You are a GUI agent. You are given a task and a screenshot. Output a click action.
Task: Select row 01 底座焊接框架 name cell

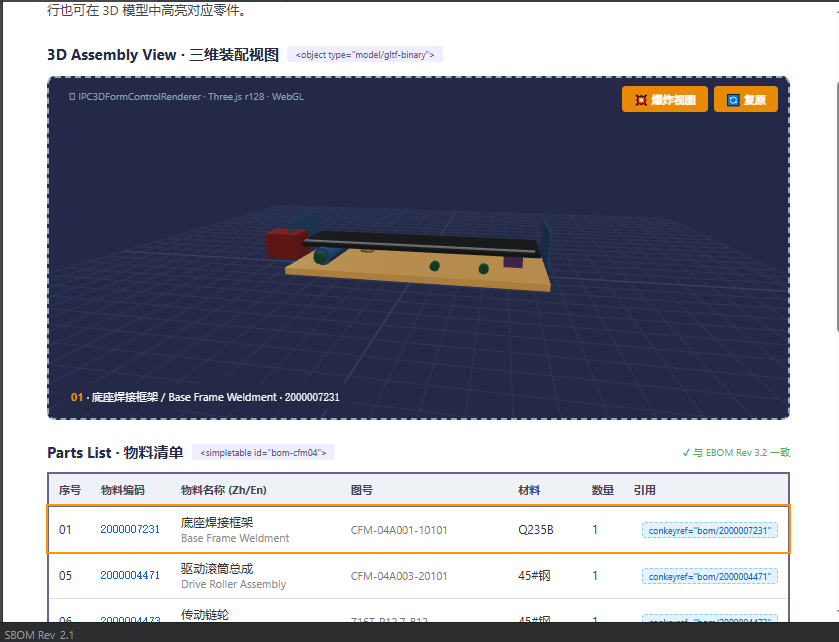235,530
